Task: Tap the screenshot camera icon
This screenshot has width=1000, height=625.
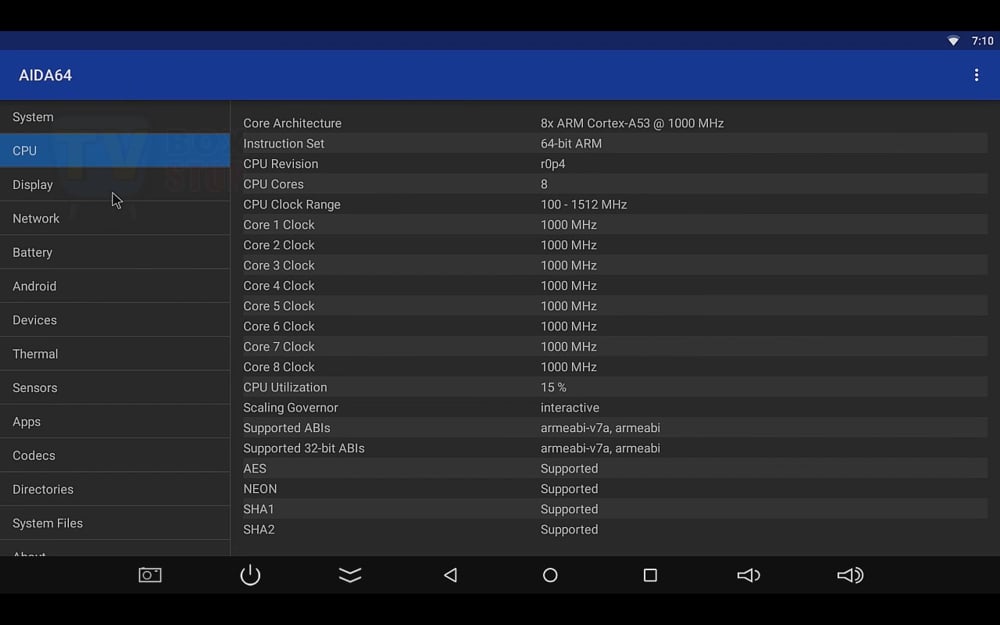Action: (150, 575)
